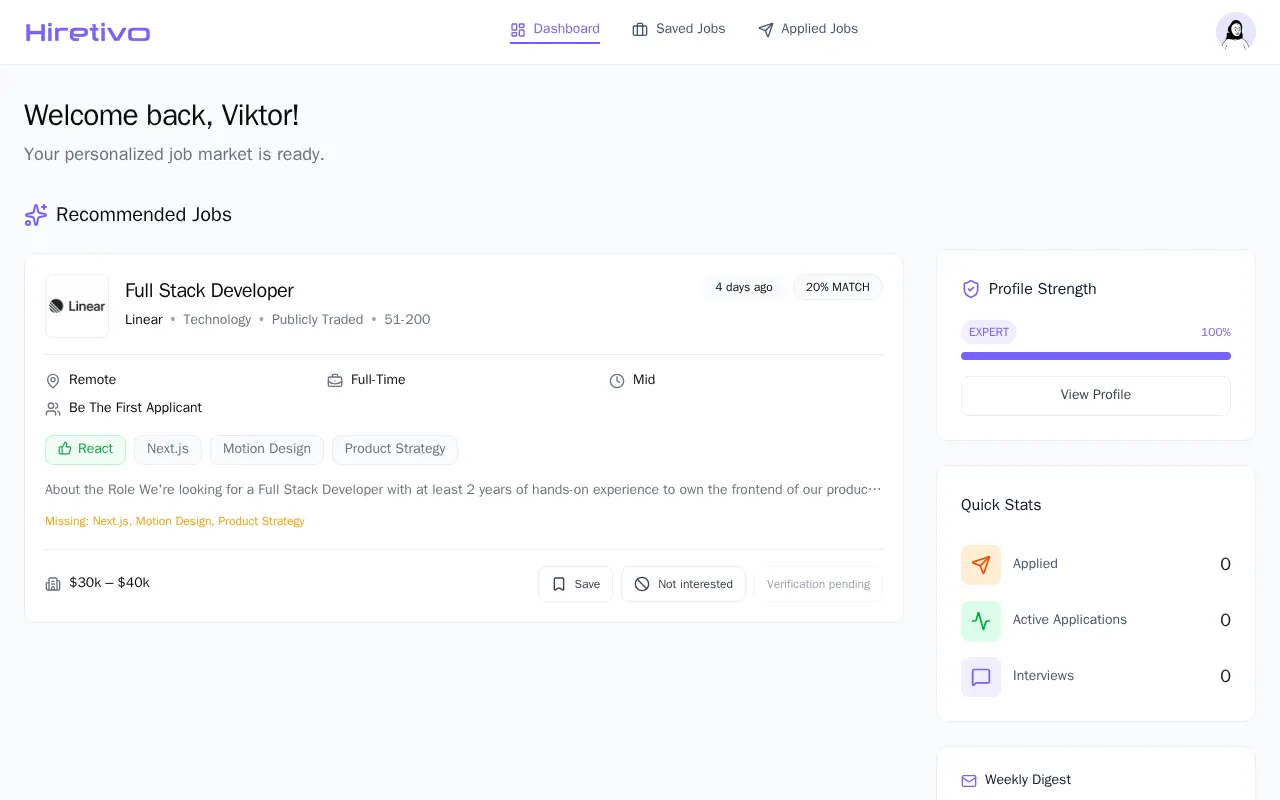
Task: Go to the Applied Jobs tab
Action: [808, 29]
